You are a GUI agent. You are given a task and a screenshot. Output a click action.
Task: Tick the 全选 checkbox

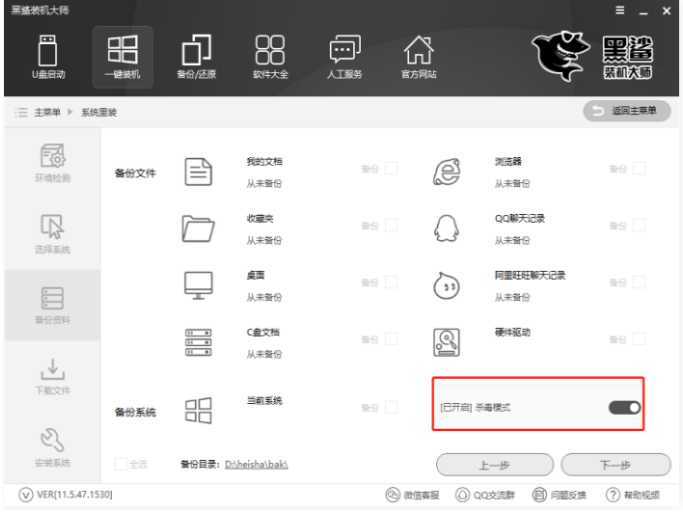(121, 464)
